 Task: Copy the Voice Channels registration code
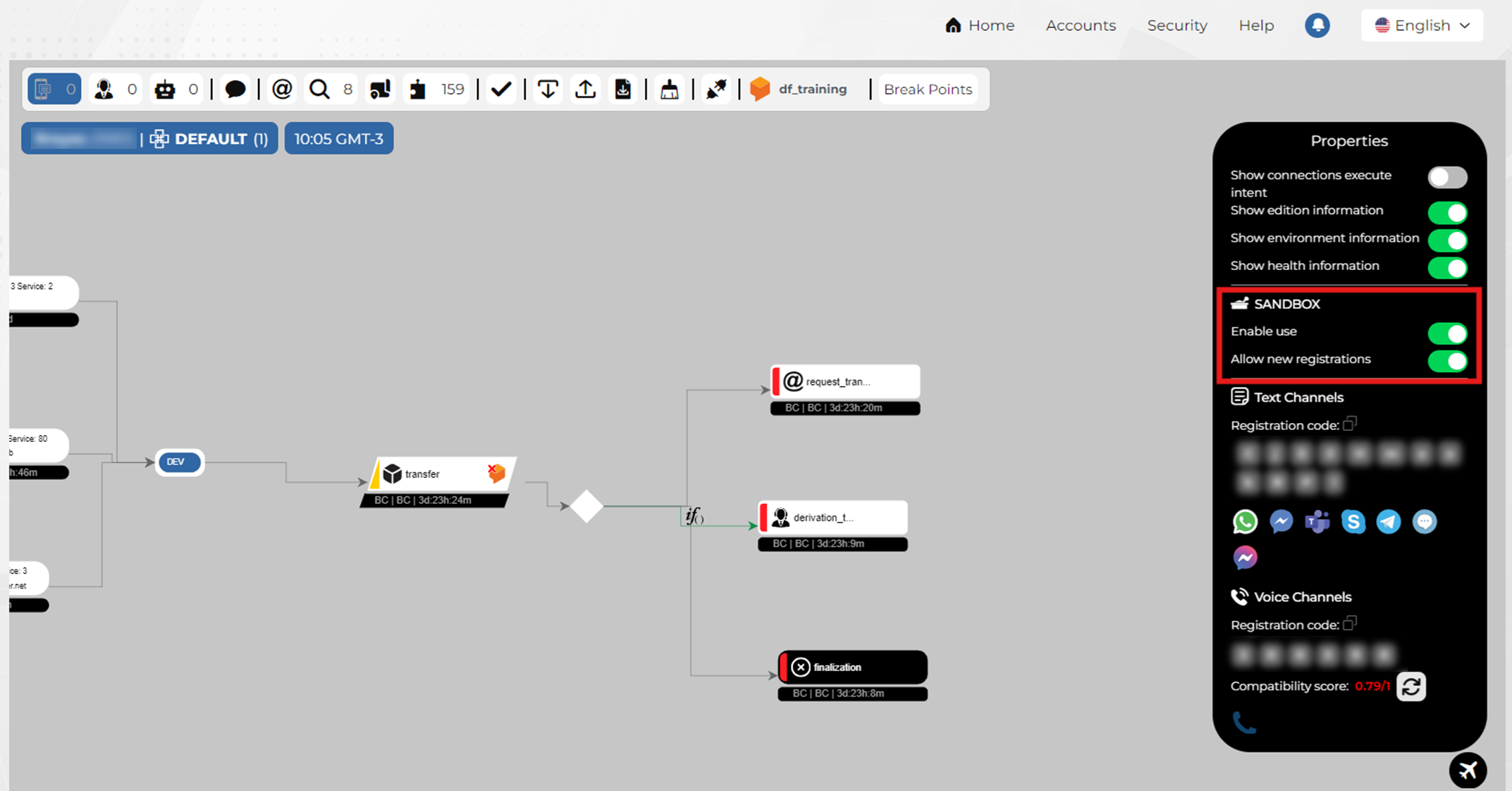click(1350, 623)
